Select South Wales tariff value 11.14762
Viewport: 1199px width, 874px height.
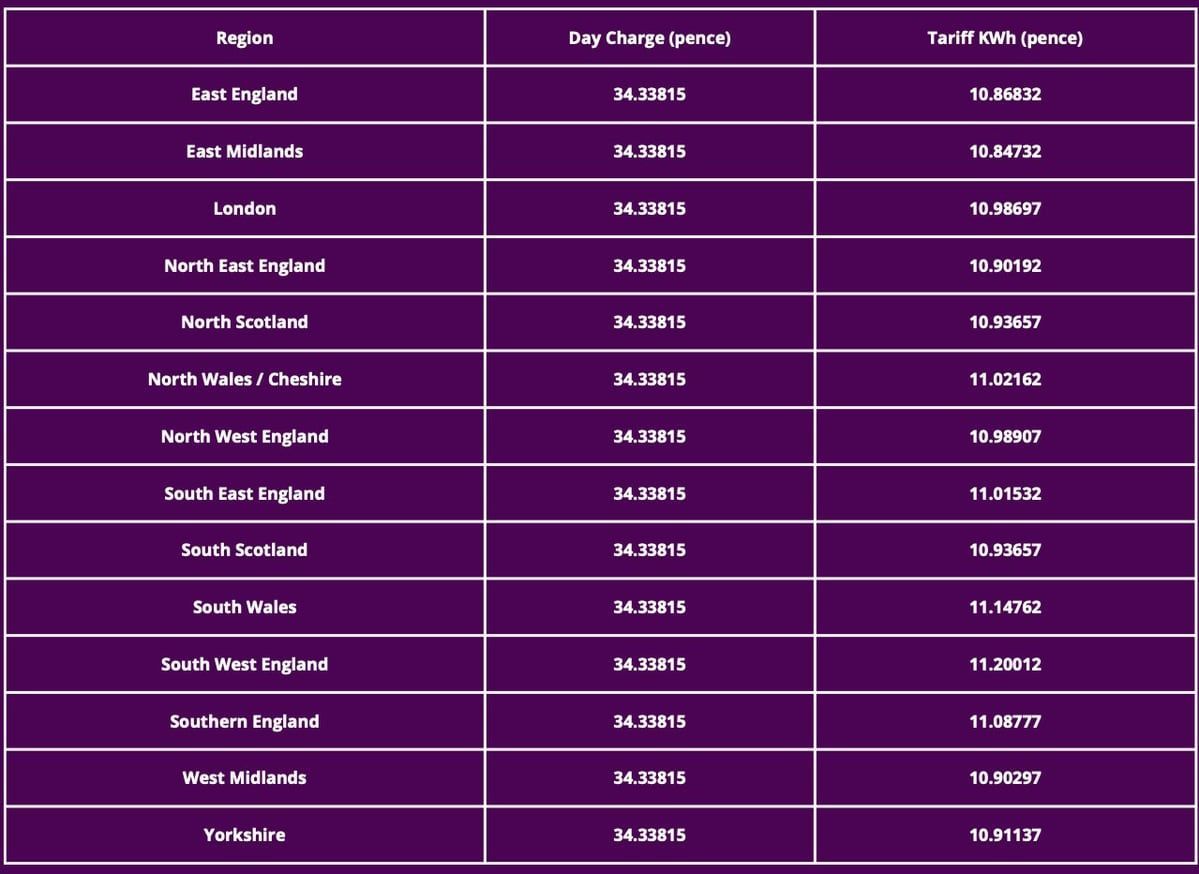tap(1004, 607)
